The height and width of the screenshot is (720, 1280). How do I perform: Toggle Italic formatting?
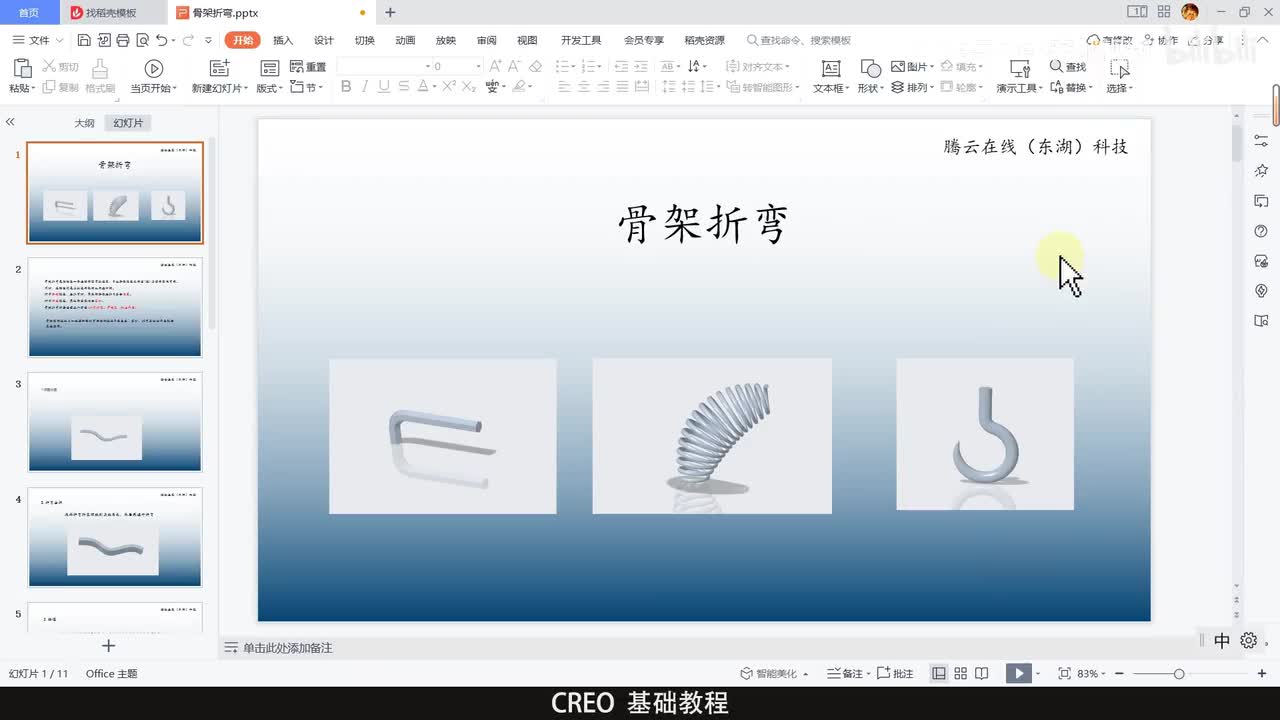pyautogui.click(x=365, y=87)
